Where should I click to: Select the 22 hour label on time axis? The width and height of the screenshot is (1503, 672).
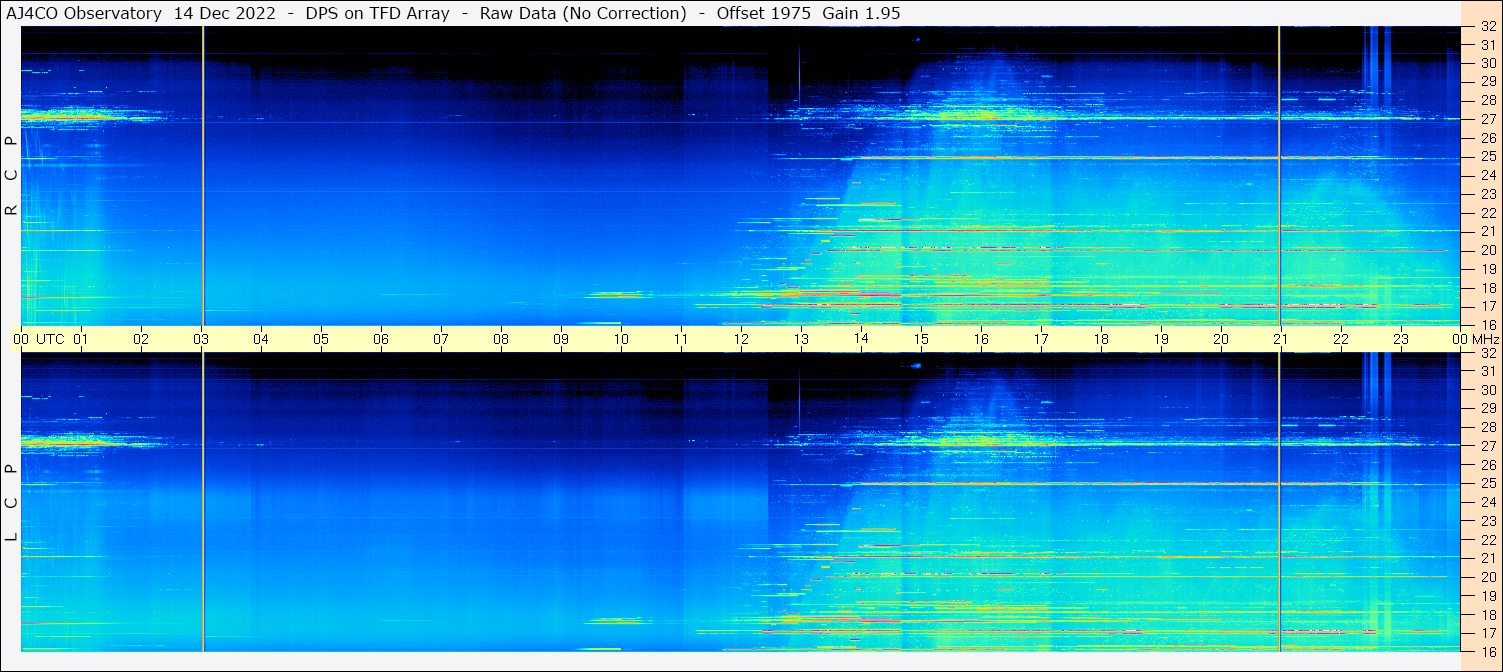tap(1341, 339)
